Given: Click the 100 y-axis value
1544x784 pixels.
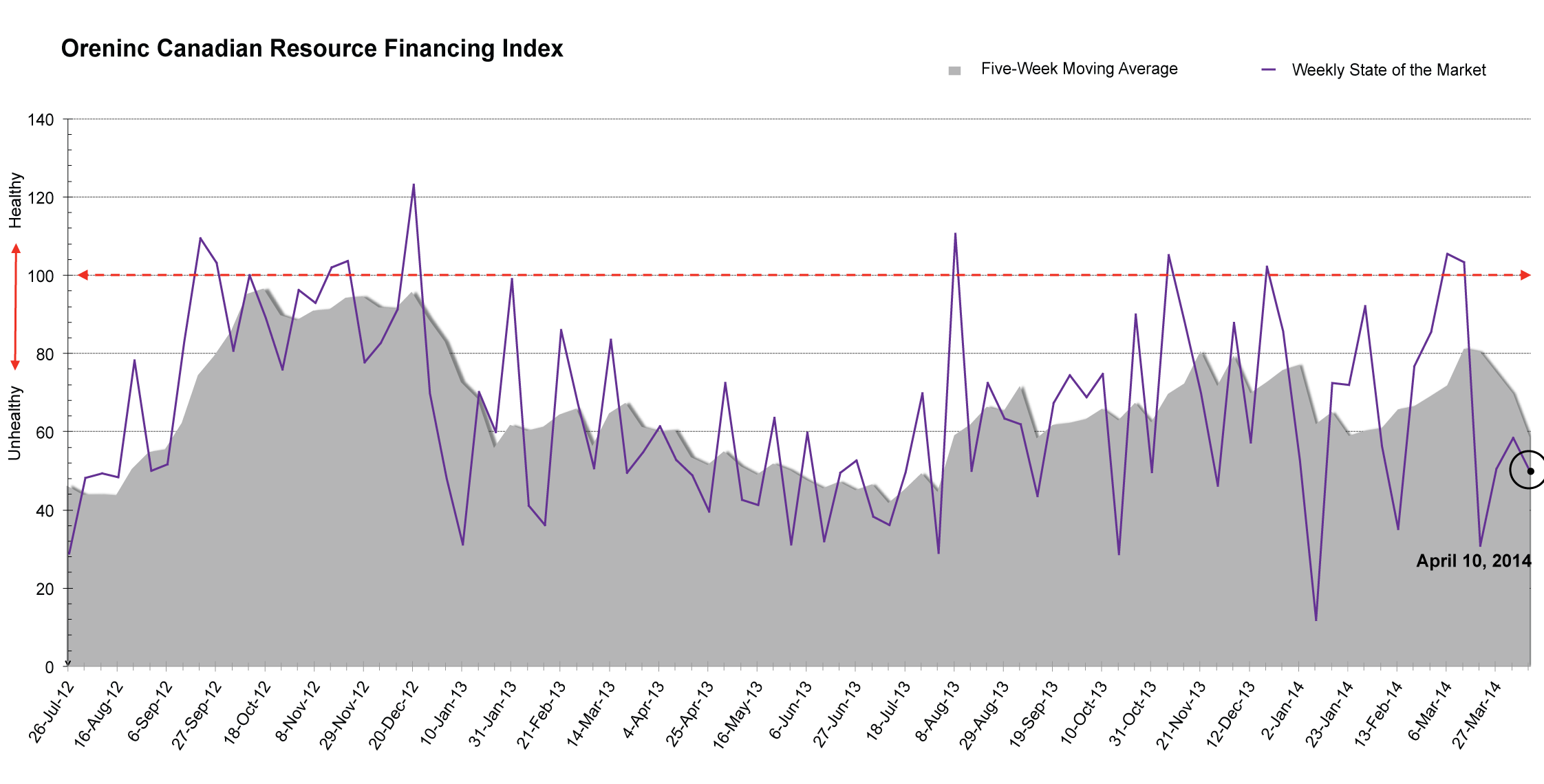Looking at the screenshot, I should 41,276.
